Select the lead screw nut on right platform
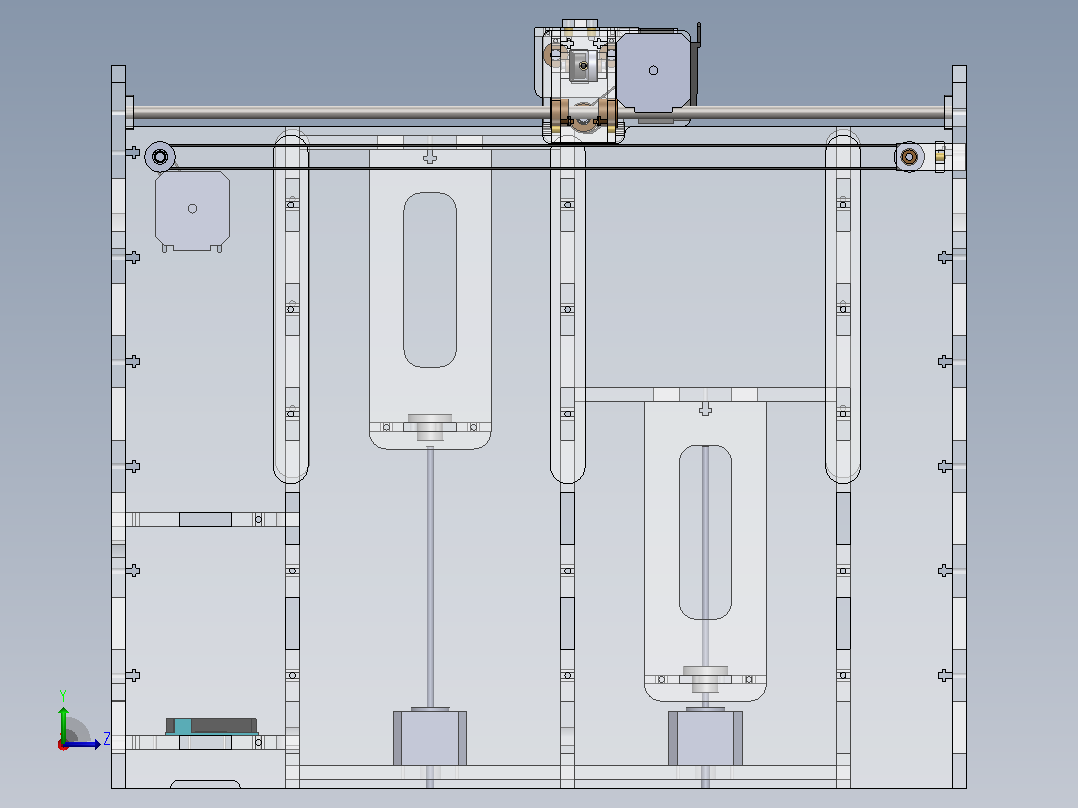Viewport: 1078px width, 808px height. pyautogui.click(x=705, y=679)
